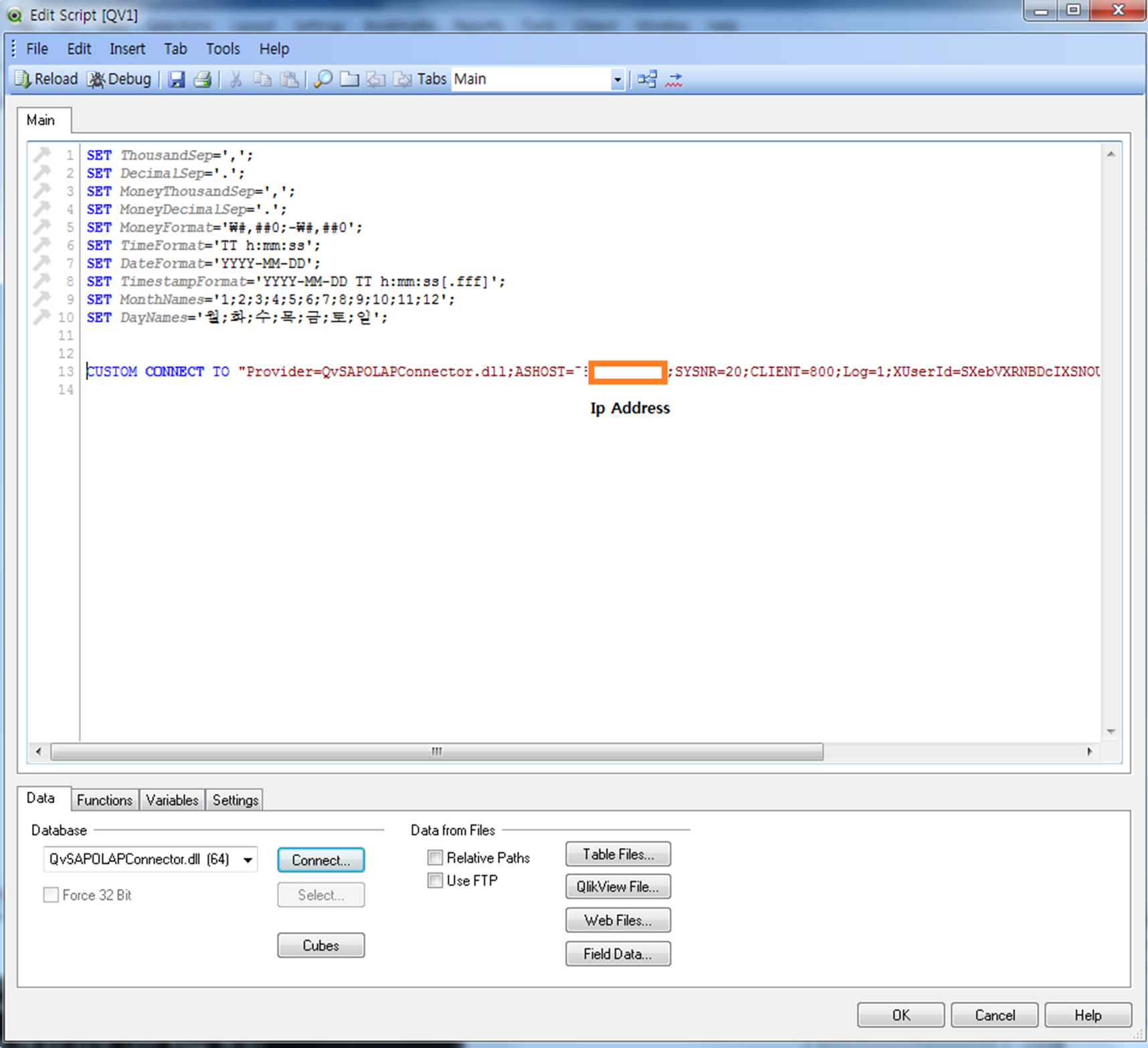
Task: Save the entire document
Action: point(176,80)
